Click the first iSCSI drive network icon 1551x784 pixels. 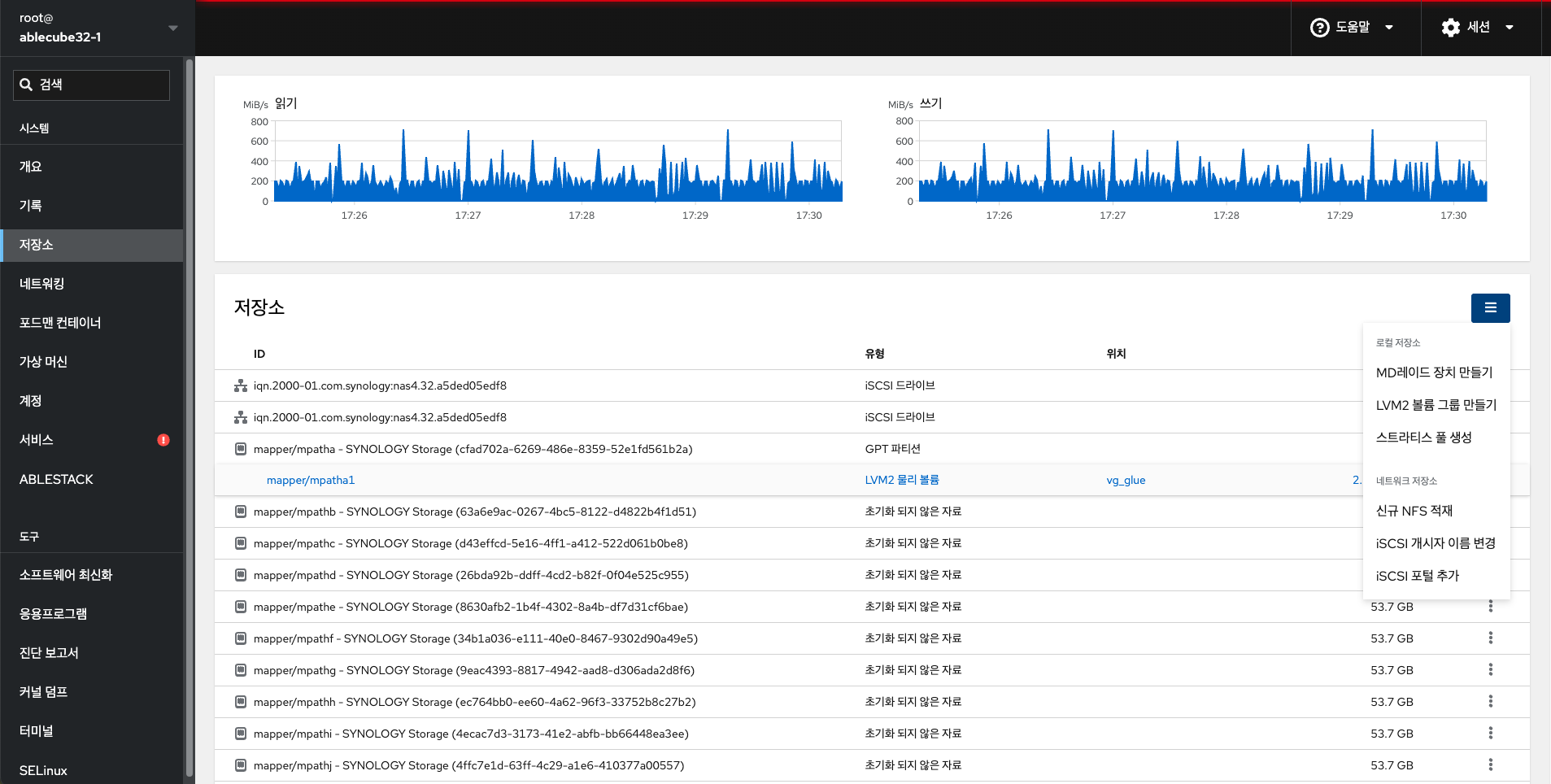click(241, 385)
